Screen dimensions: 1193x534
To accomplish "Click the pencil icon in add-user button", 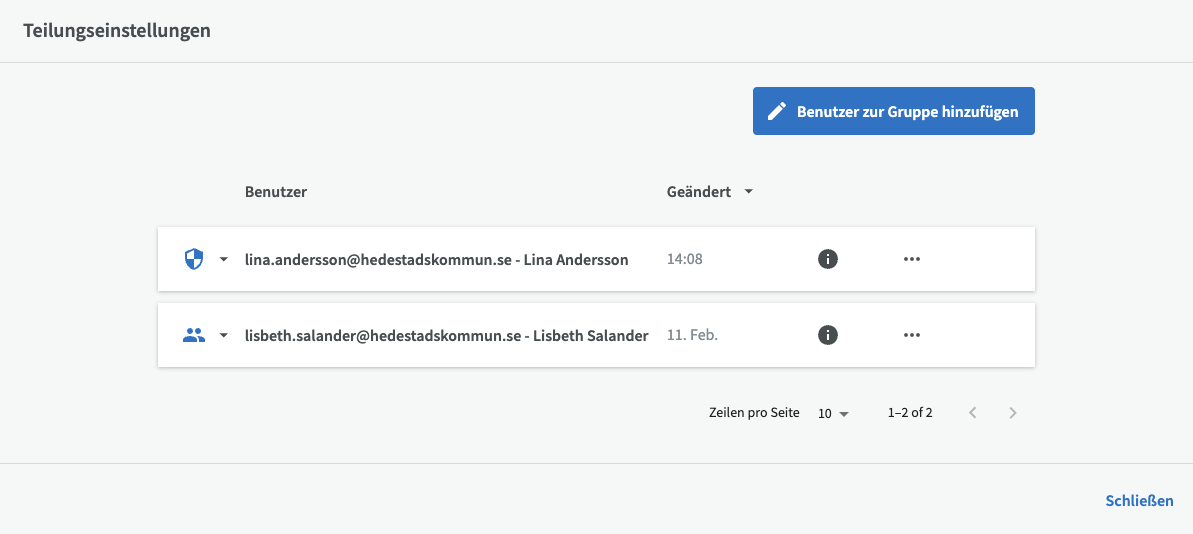I will coord(777,111).
